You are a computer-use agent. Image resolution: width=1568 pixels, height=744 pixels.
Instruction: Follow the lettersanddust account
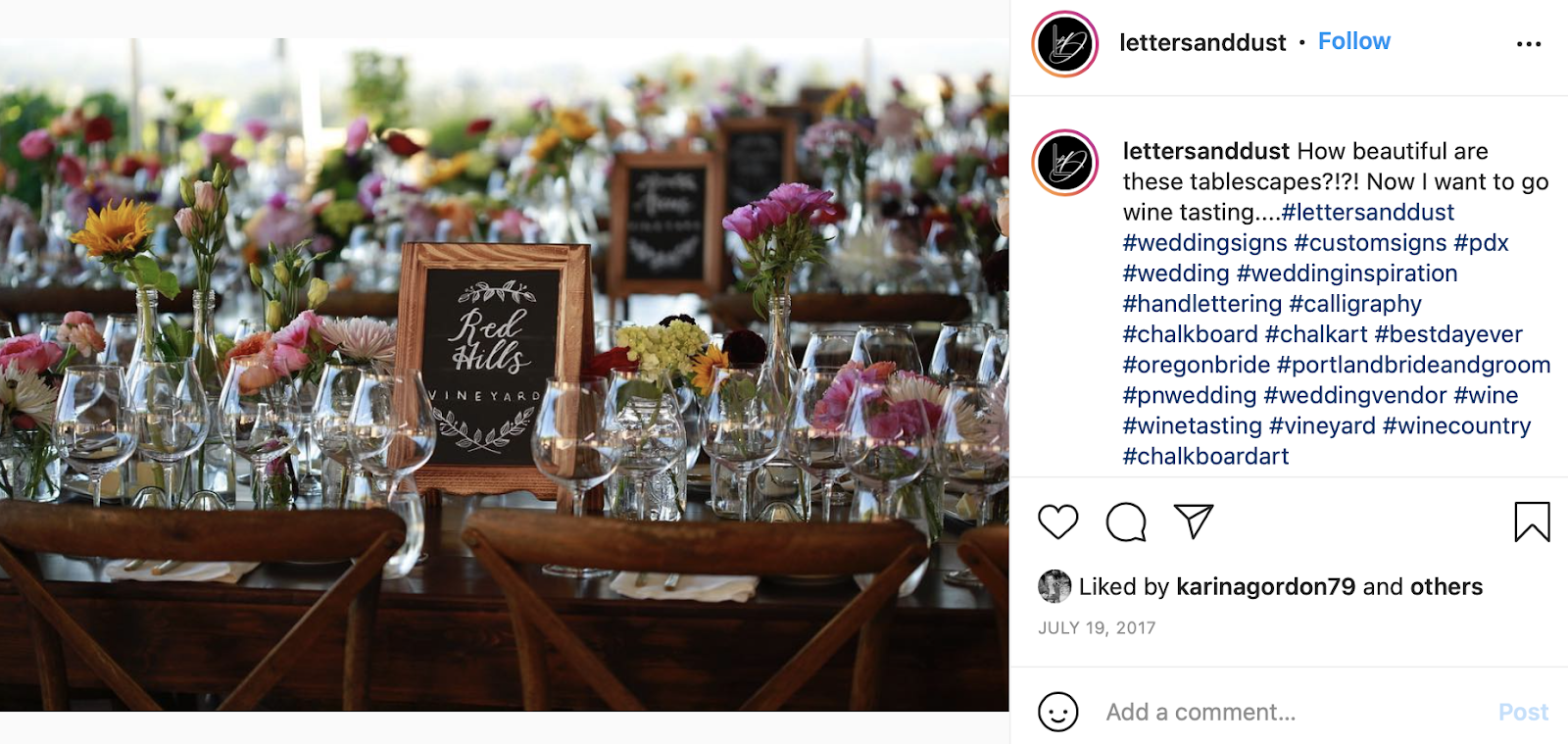[x=1353, y=41]
